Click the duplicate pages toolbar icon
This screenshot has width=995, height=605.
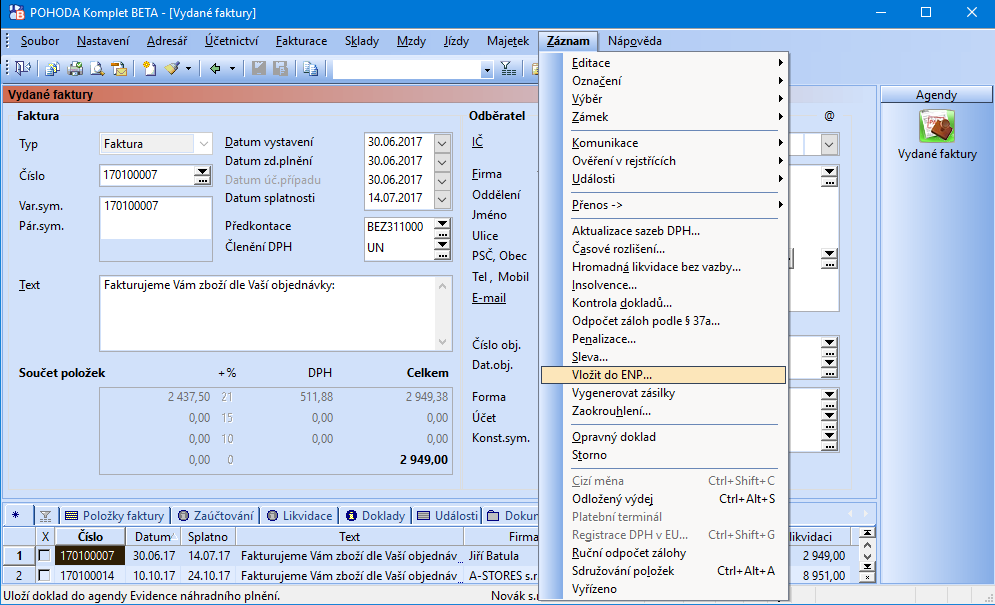pos(310,68)
